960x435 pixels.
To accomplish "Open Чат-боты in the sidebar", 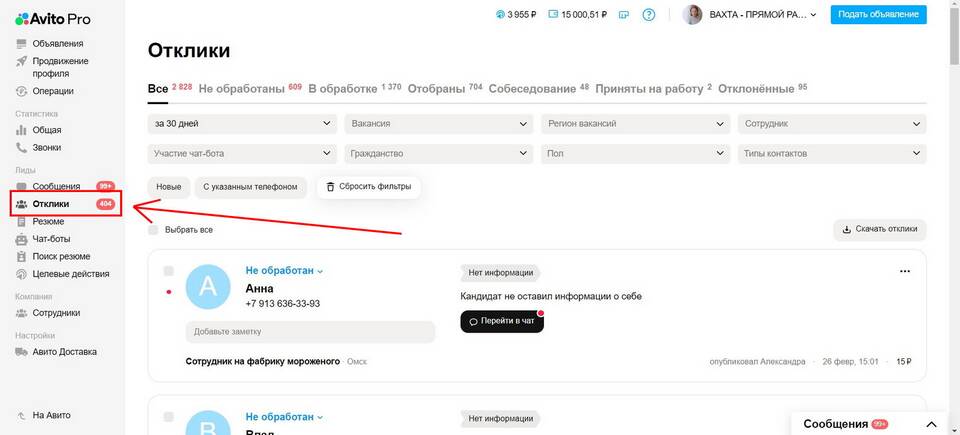I will pos(51,239).
